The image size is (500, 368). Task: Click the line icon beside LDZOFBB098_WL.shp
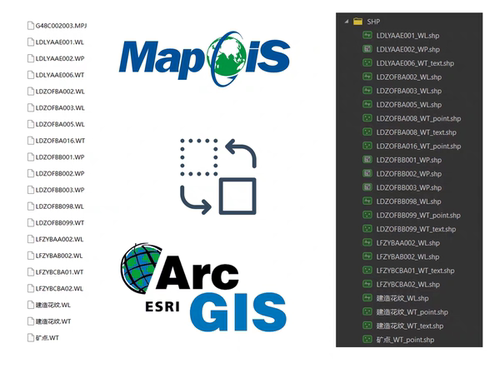pyautogui.click(x=367, y=201)
